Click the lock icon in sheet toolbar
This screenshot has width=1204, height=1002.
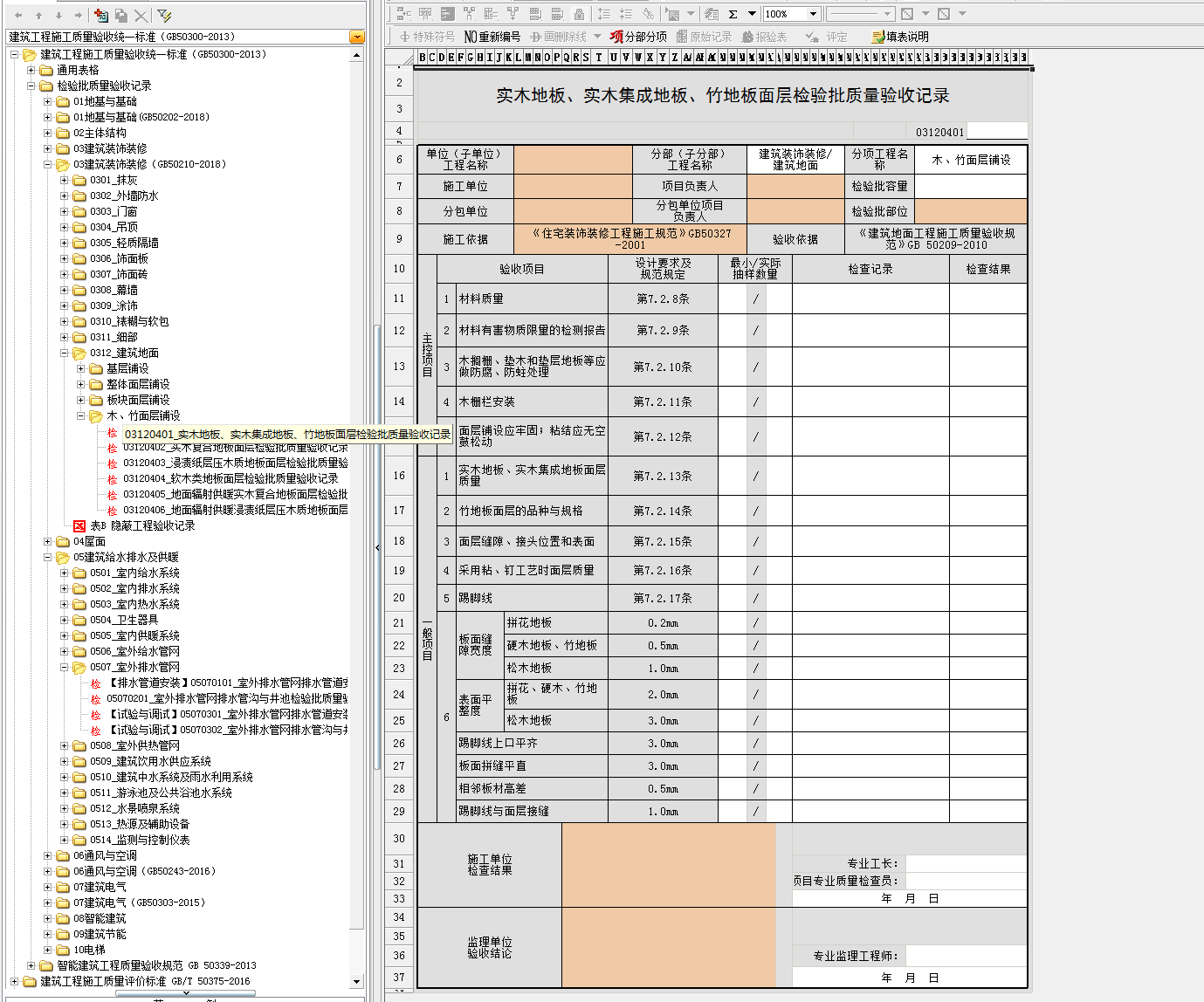579,14
